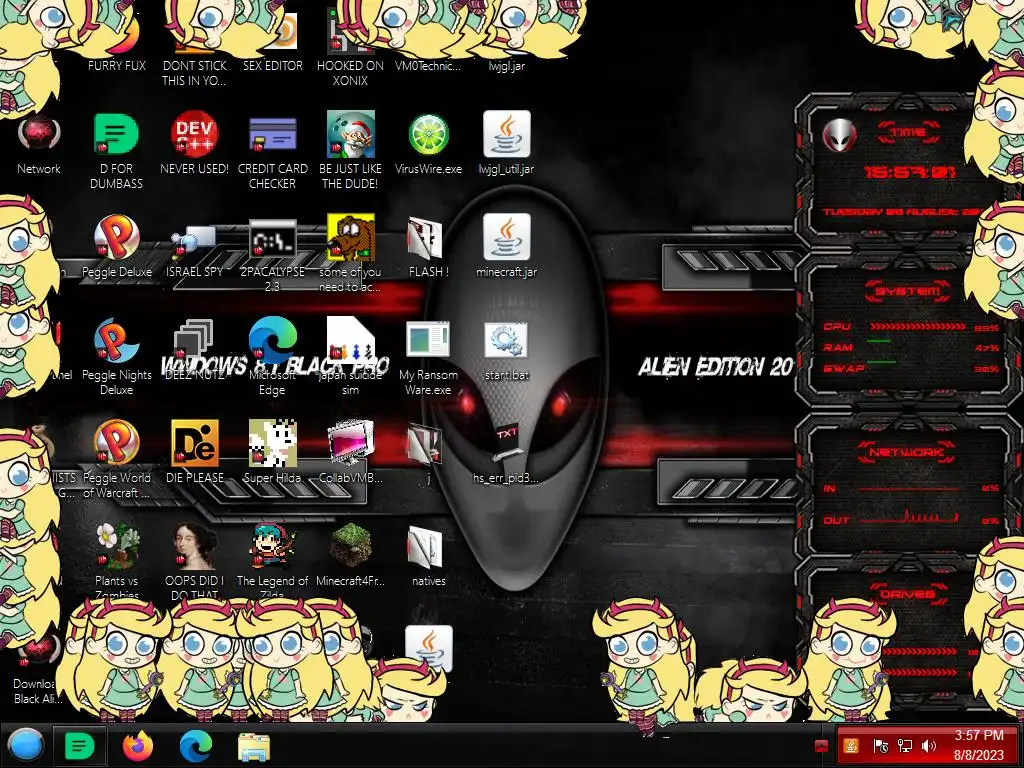This screenshot has height=768, width=1024.
Task: Run the start.bat gear icon
Action: click(x=506, y=340)
